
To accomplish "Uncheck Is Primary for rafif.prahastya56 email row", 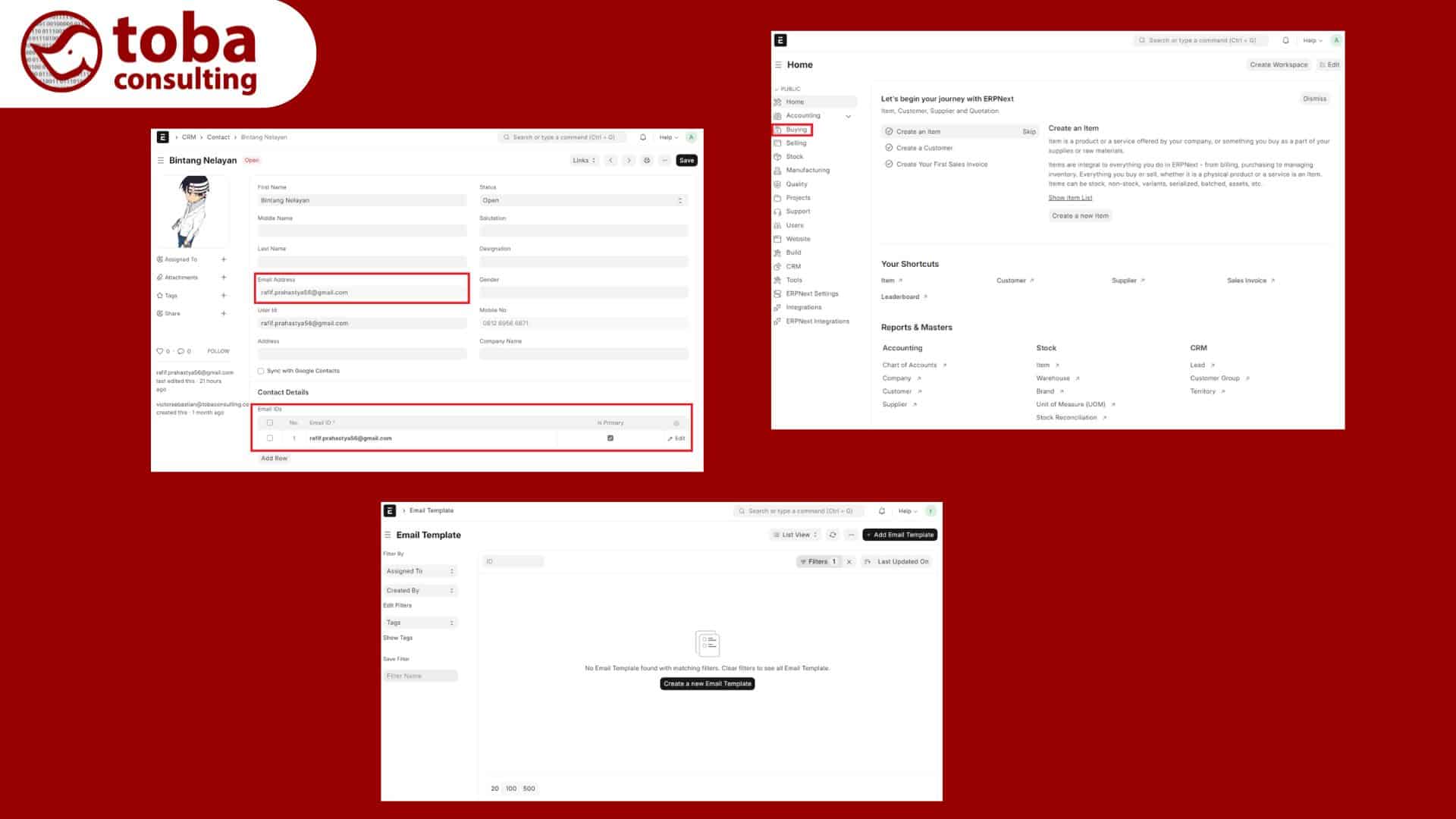I will point(610,438).
